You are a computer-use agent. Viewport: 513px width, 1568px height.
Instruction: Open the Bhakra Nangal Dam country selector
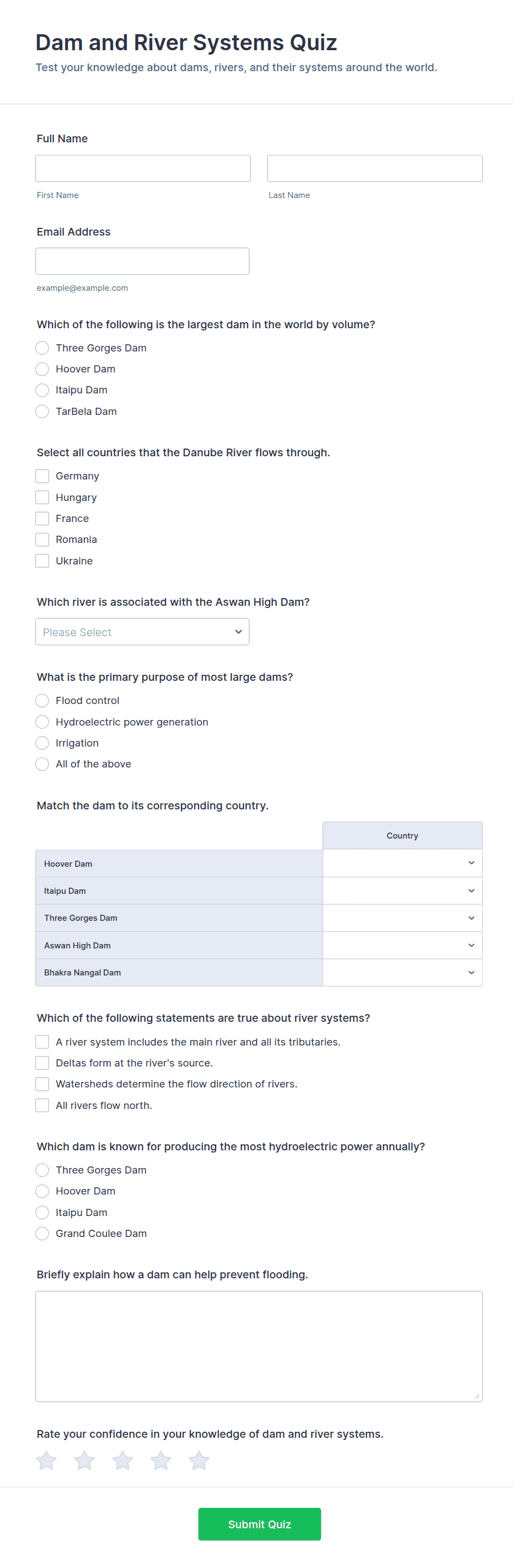[x=402, y=973]
